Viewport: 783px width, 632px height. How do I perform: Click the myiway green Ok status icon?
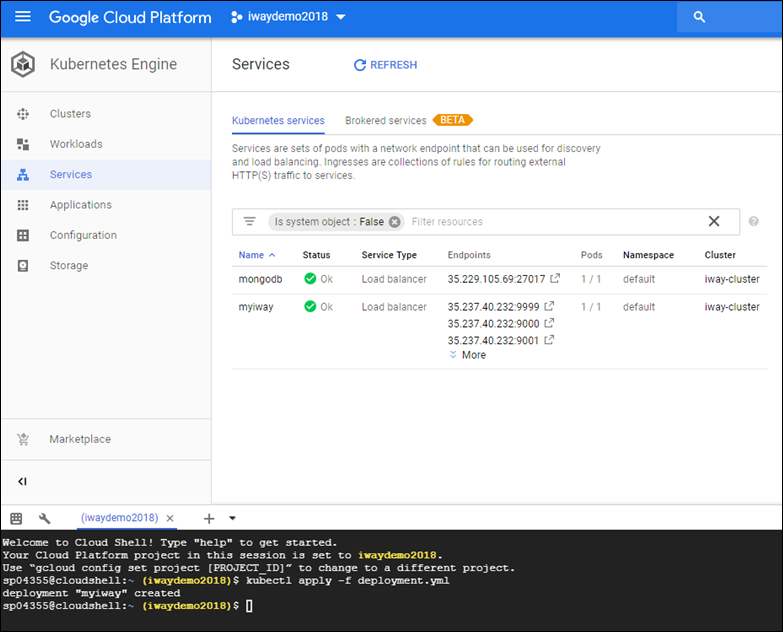[x=310, y=307]
